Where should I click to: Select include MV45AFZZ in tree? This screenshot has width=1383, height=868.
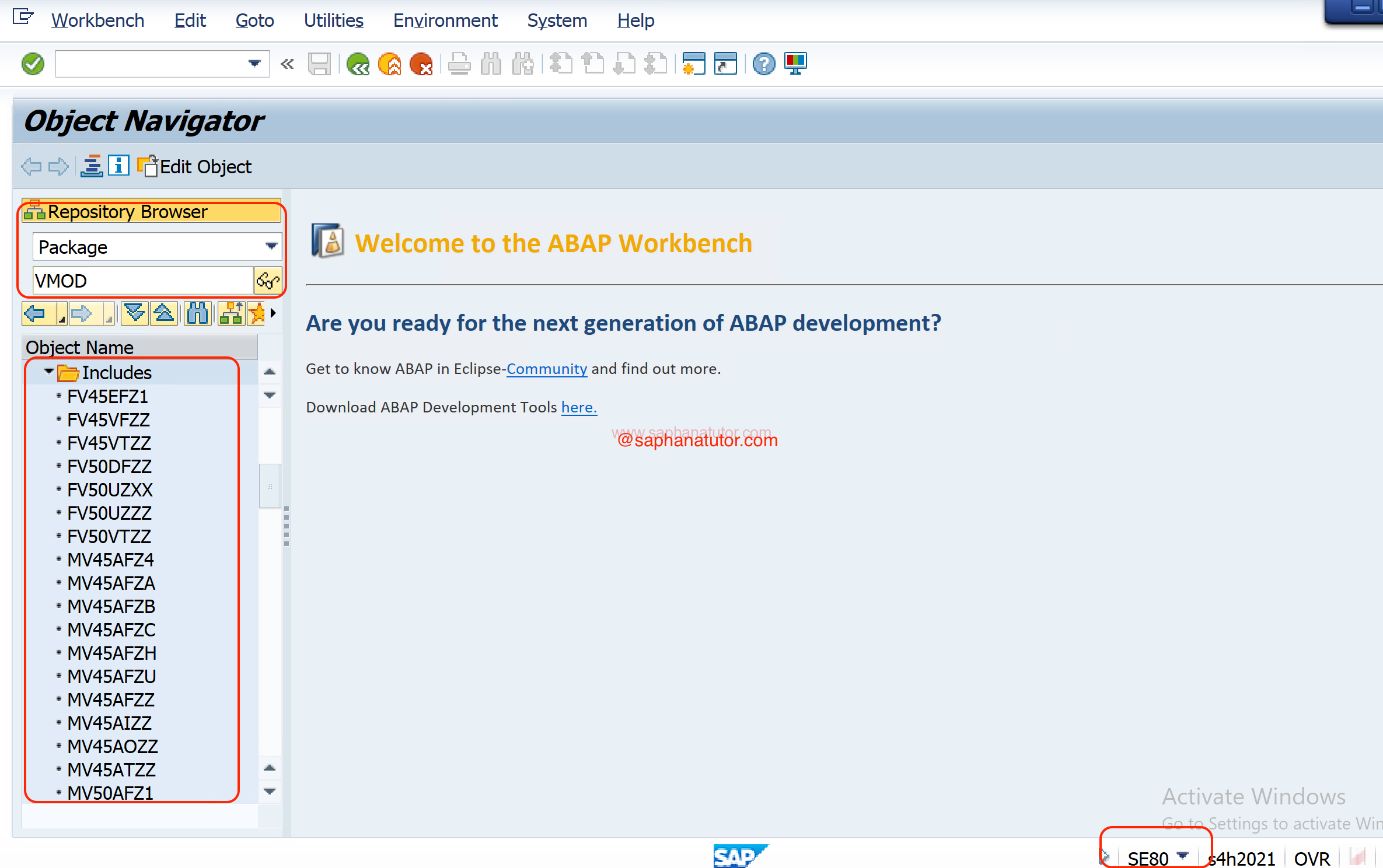[x=111, y=700]
